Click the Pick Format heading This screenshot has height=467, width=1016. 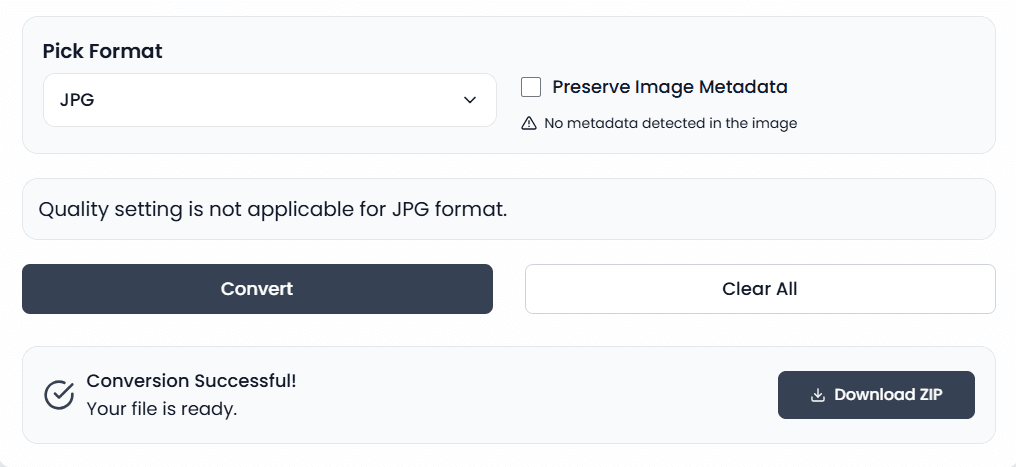102,51
